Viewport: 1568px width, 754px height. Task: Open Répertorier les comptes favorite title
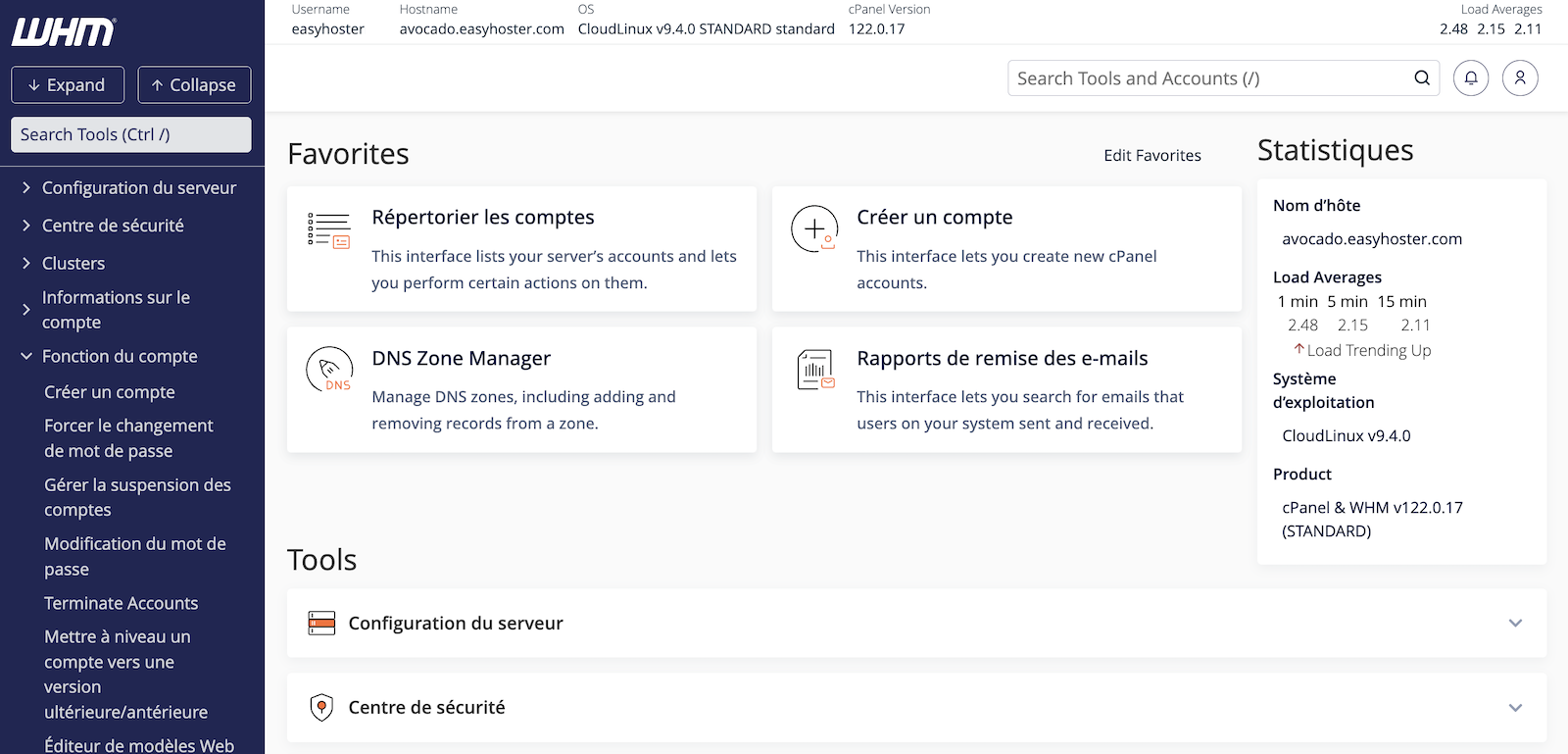coord(483,217)
